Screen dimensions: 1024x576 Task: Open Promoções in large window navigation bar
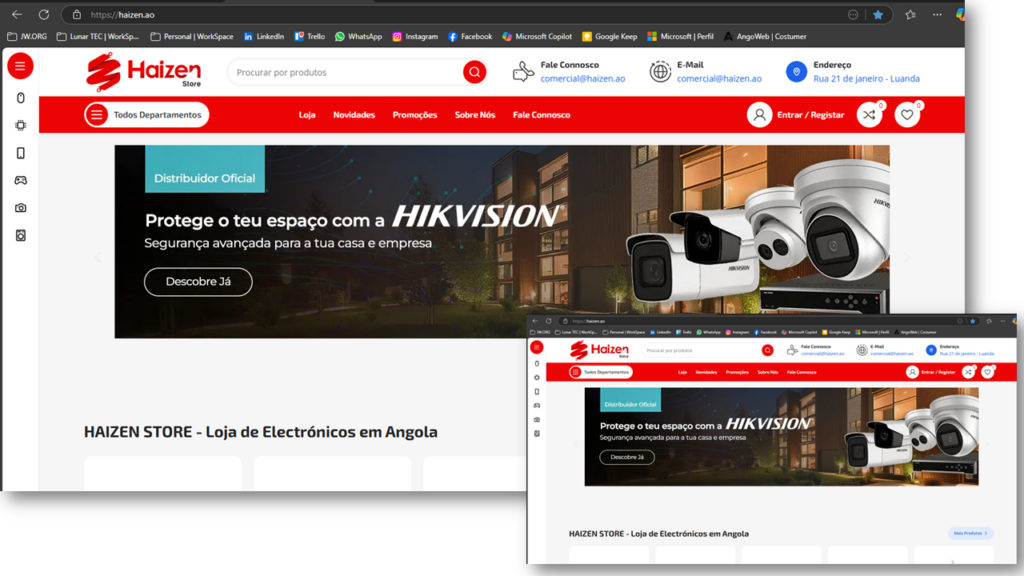pyautogui.click(x=415, y=115)
